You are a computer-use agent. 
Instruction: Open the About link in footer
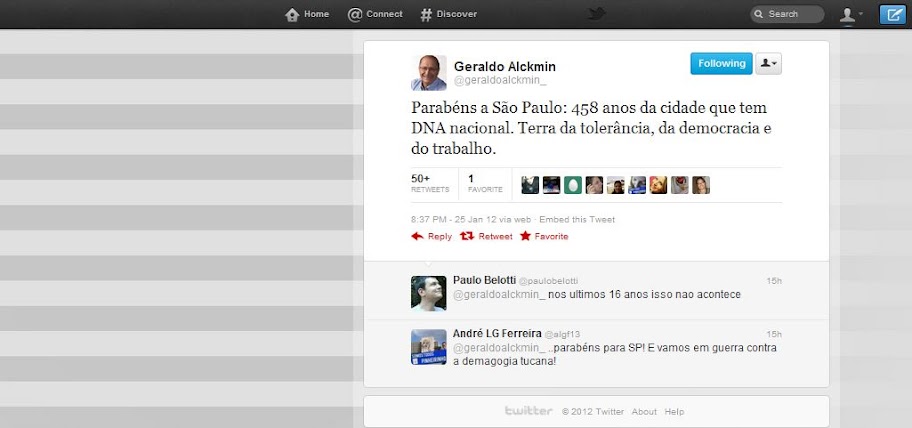(x=644, y=411)
